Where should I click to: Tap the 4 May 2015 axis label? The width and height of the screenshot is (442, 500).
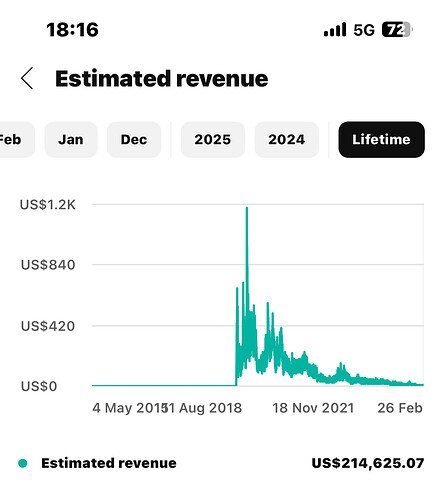click(x=127, y=408)
